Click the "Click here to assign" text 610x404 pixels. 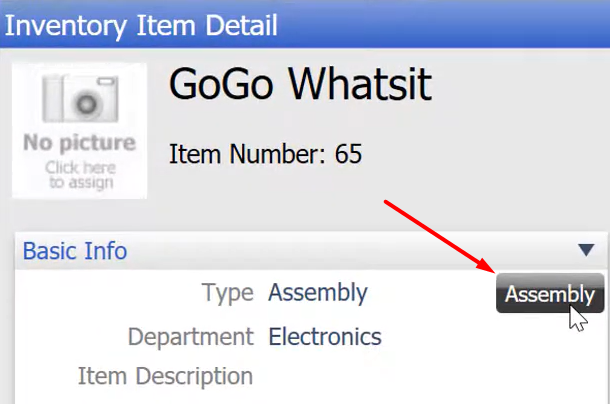81,175
